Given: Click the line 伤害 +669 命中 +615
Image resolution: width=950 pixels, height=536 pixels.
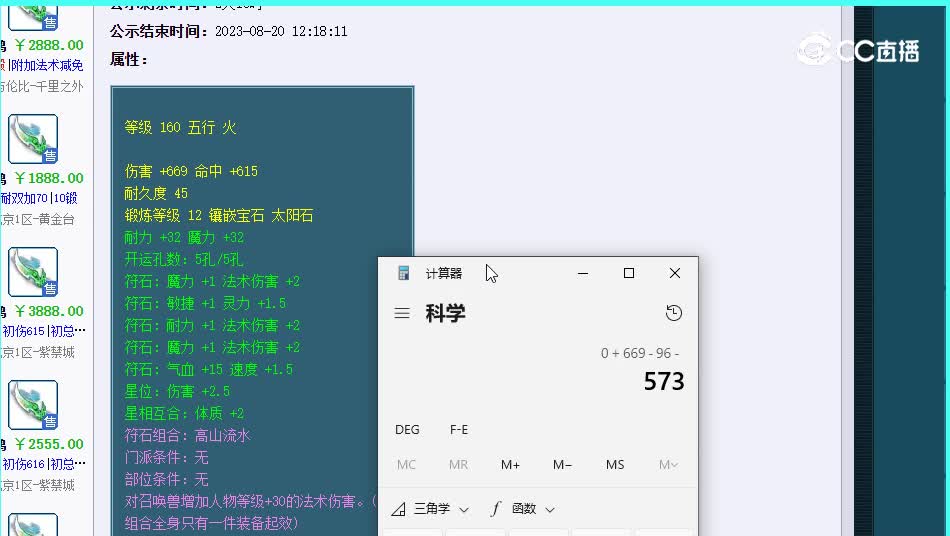Looking at the screenshot, I should [x=191, y=171].
